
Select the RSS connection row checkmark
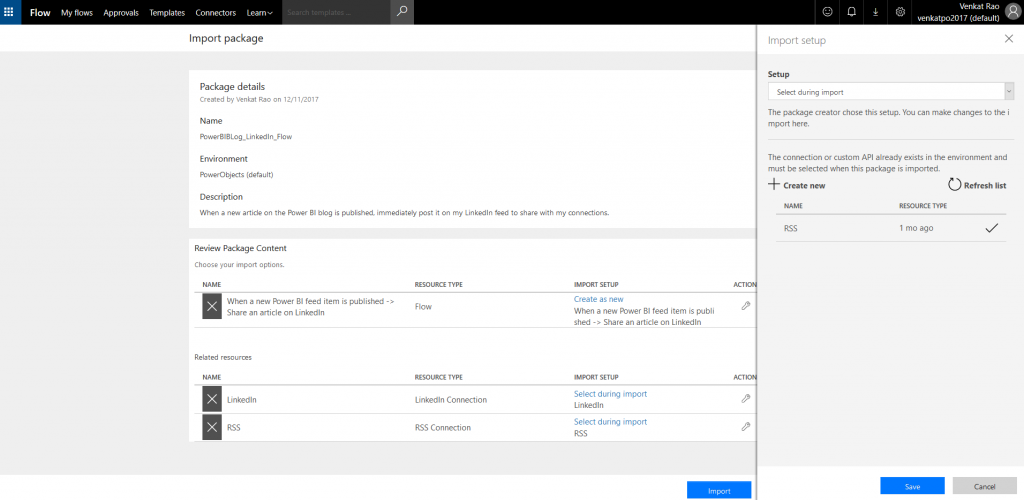pos(991,228)
